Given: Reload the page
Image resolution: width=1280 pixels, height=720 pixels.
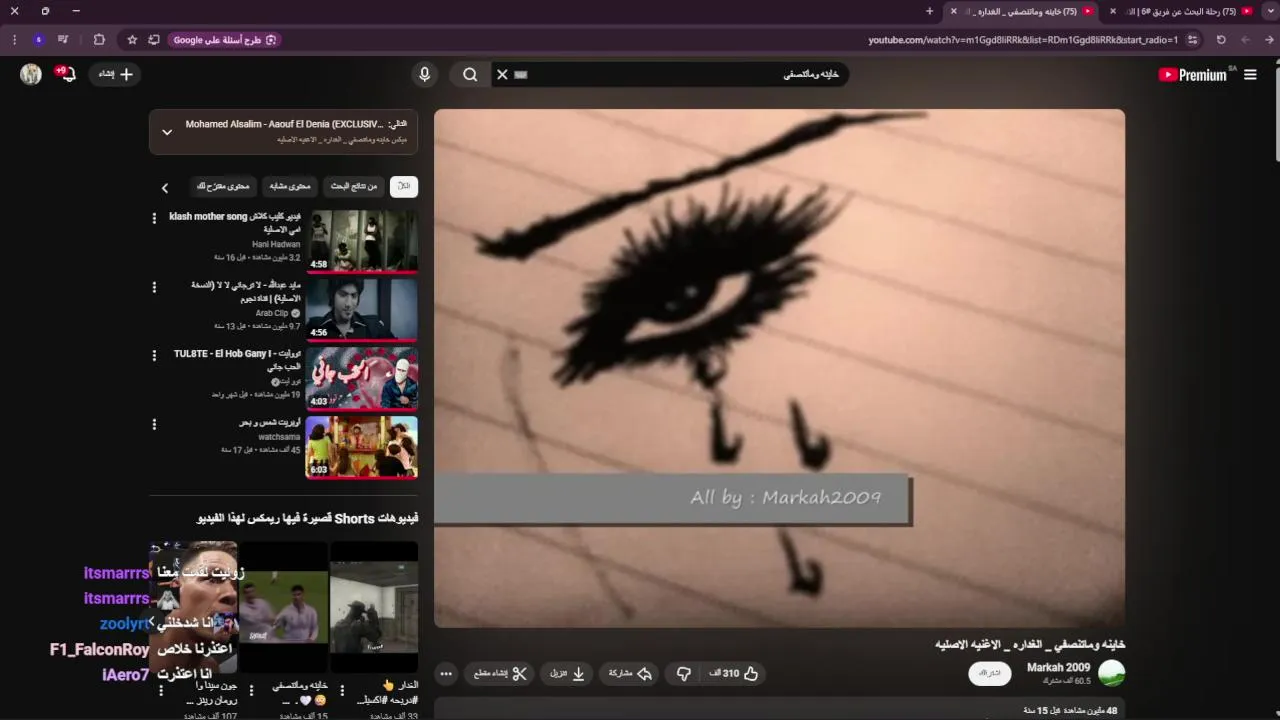Looking at the screenshot, I should tap(1221, 39).
